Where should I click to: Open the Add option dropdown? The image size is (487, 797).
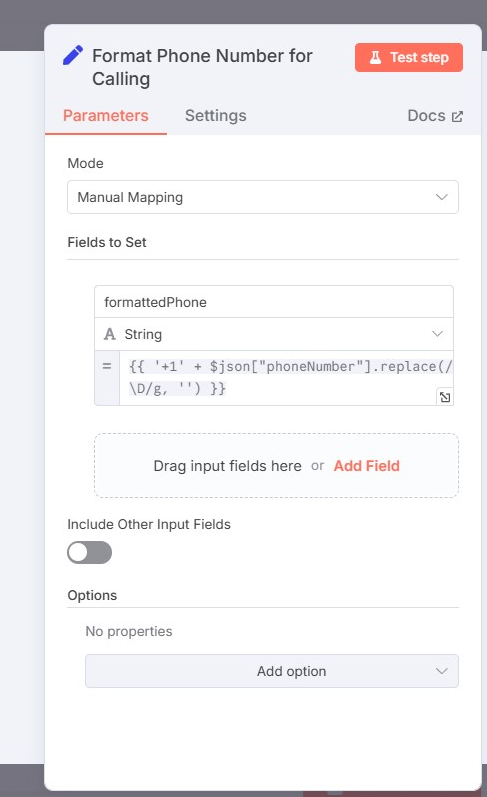tap(272, 671)
